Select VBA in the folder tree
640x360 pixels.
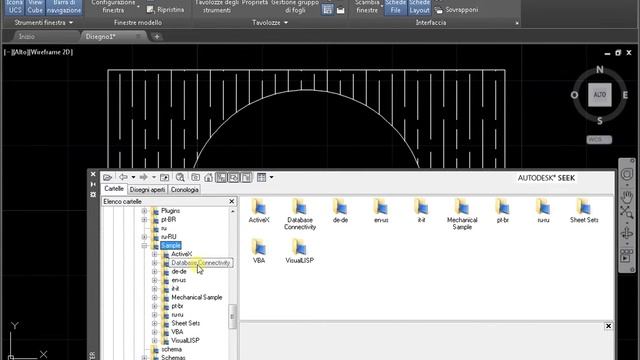[x=177, y=332]
